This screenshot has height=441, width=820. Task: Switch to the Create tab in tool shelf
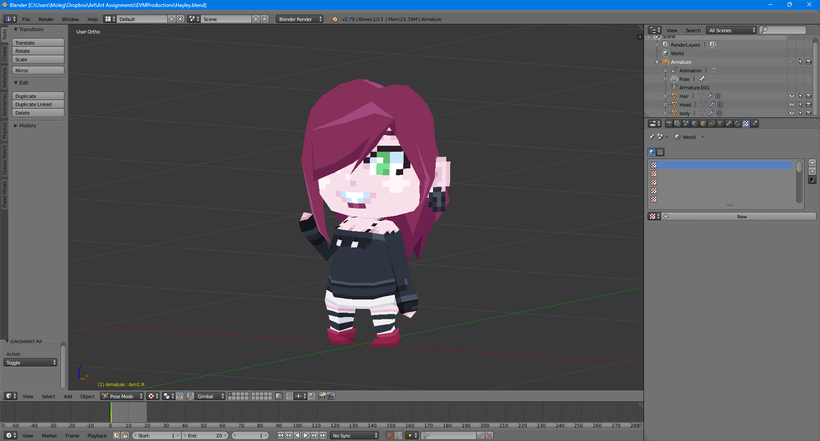click(x=4, y=54)
